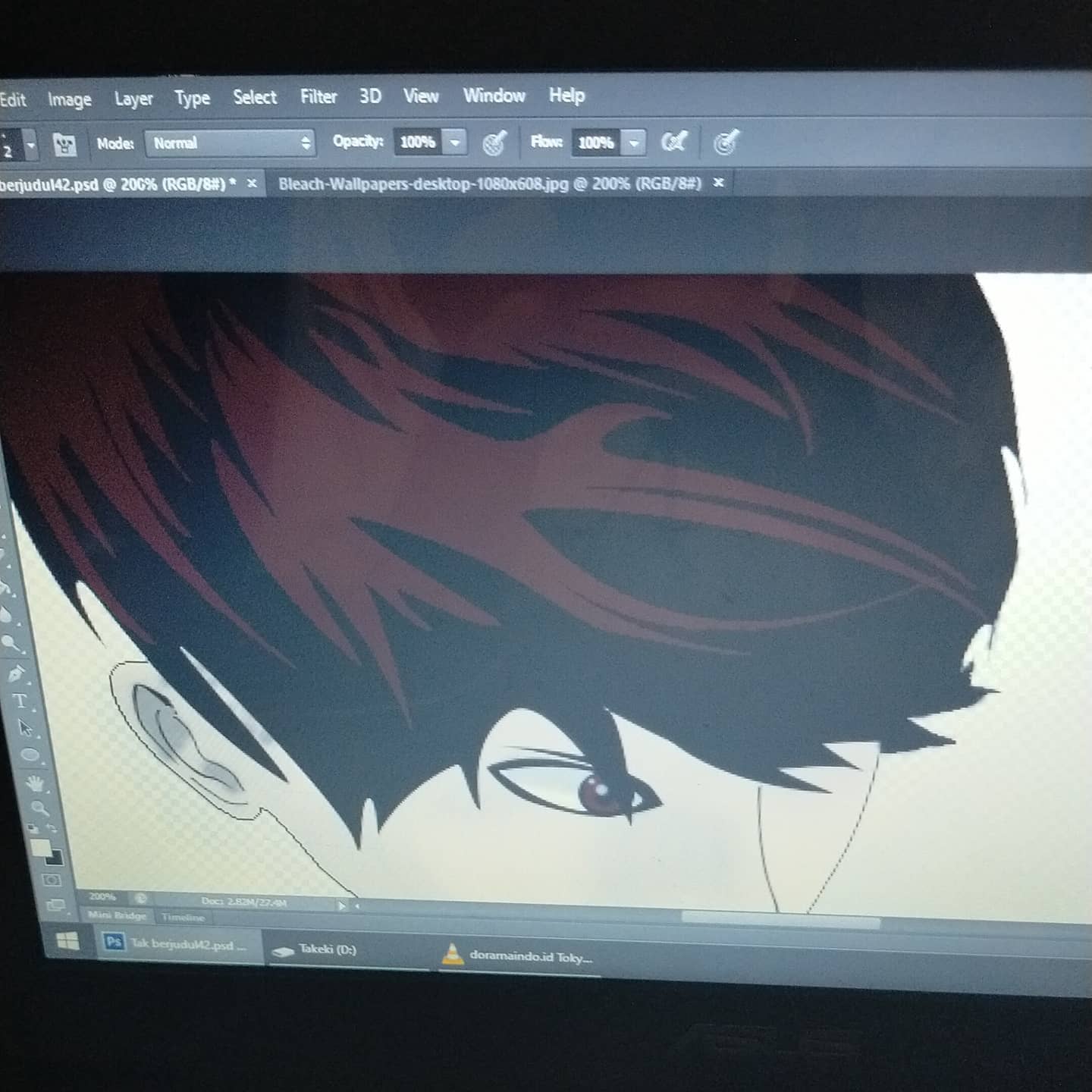Screen dimensions: 1092x1092
Task: Open the Image menu
Action: tap(70, 99)
